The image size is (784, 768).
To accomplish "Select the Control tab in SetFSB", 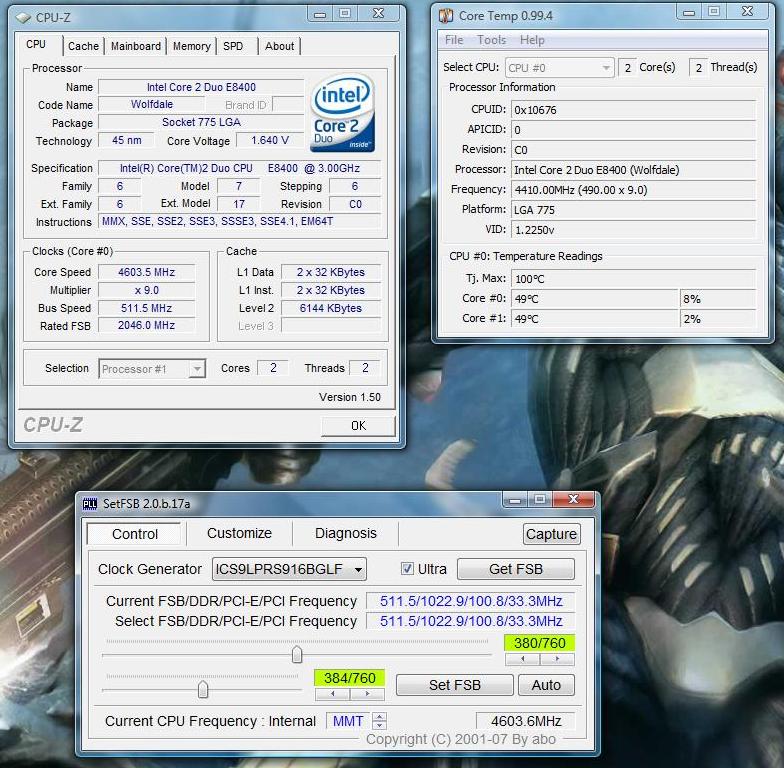I will click(134, 534).
